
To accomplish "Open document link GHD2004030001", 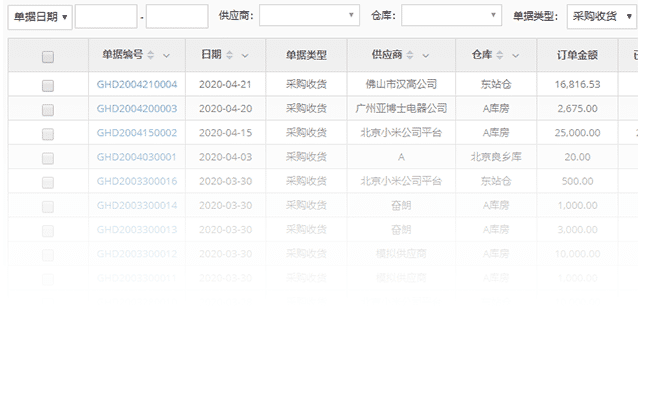I will tap(136, 157).
